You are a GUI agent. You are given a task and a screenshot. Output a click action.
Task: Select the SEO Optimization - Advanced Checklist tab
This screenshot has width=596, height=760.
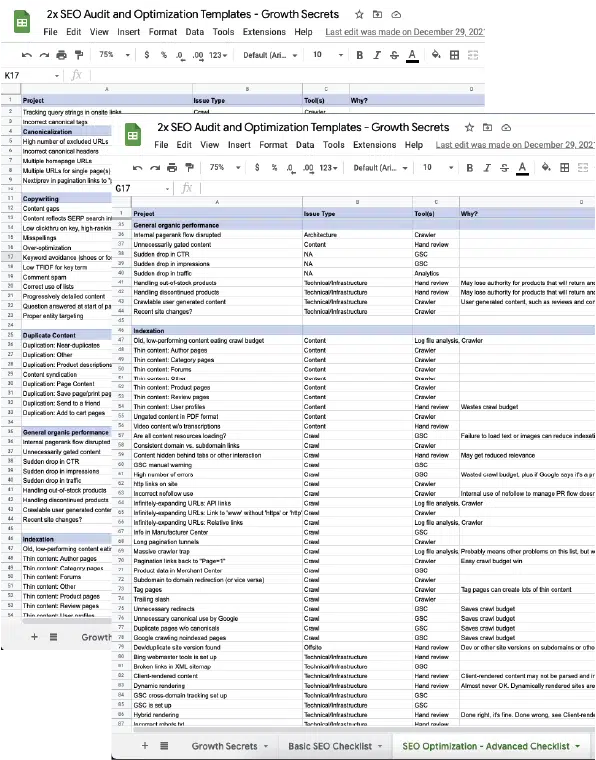point(486,746)
